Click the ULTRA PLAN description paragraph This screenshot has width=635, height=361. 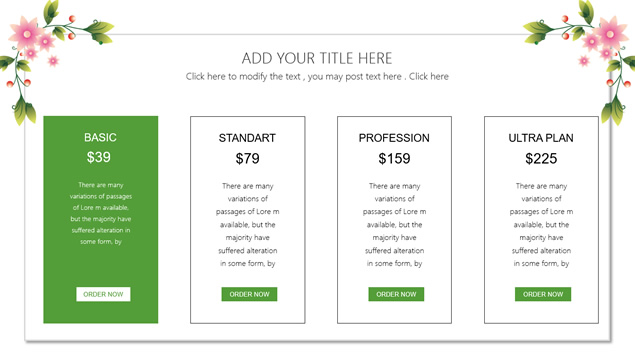pyautogui.click(x=541, y=225)
